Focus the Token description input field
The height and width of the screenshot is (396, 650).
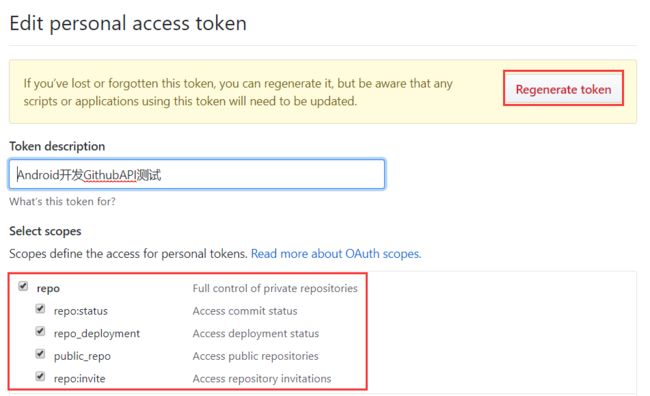pyautogui.click(x=197, y=174)
